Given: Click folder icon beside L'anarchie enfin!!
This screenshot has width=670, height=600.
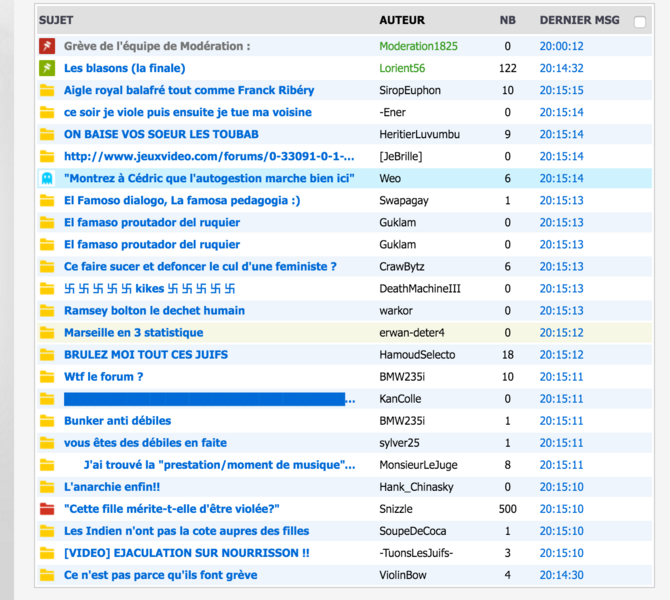Looking at the screenshot, I should [x=46, y=487].
